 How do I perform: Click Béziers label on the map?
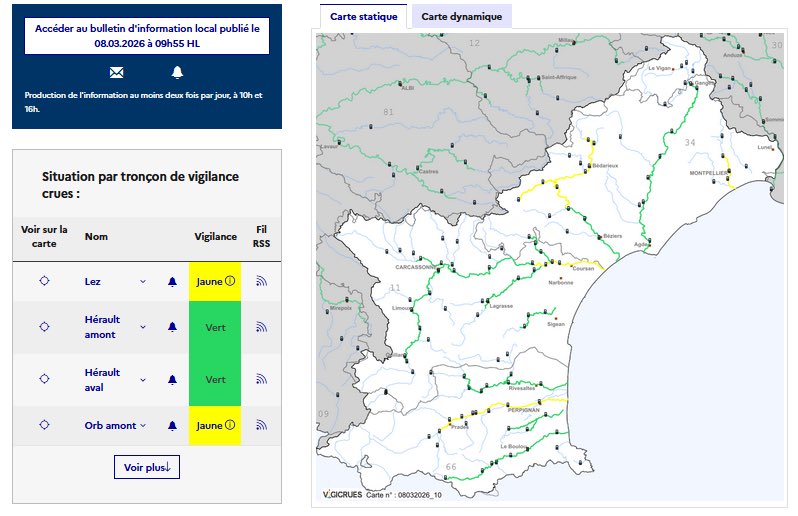[x=613, y=236]
